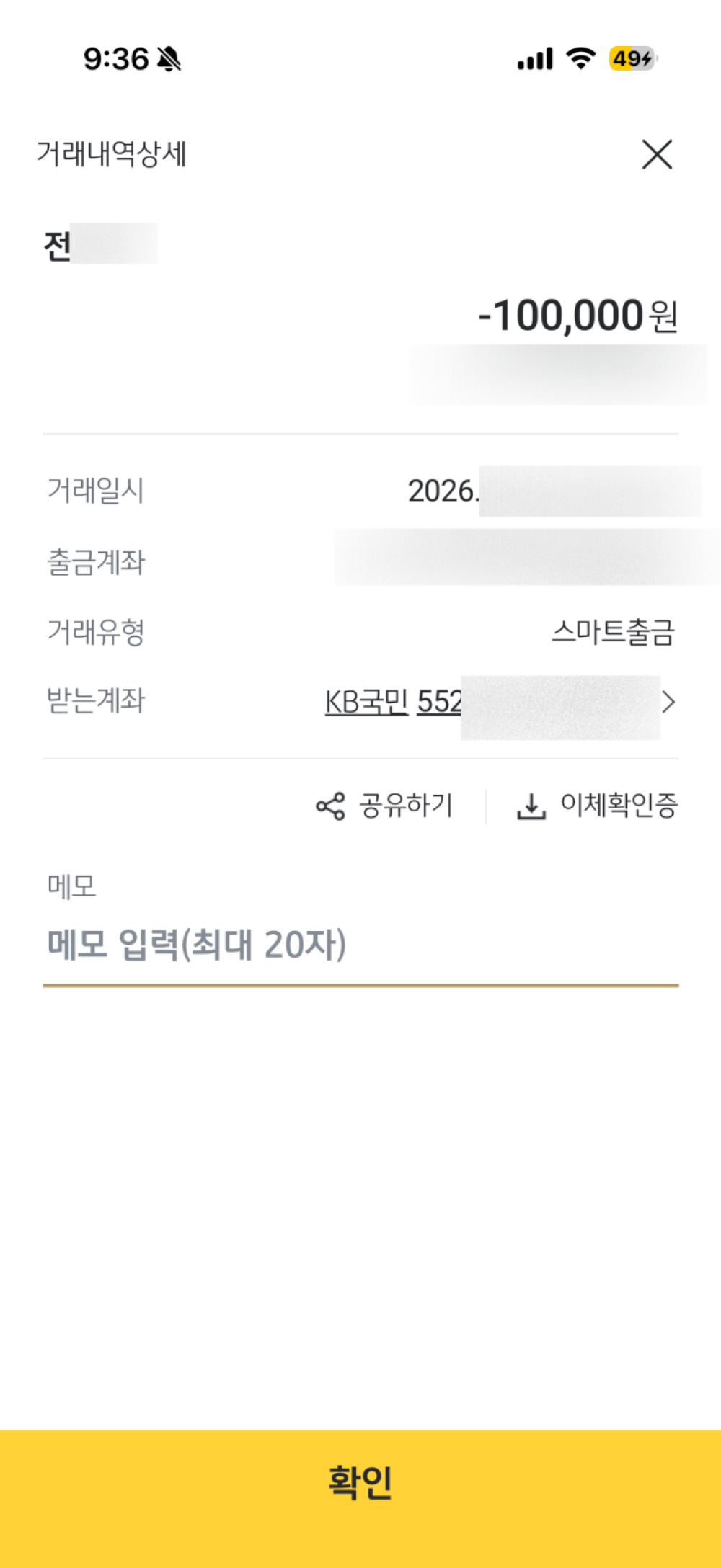Tap the 스마트출금 transaction type value
Image resolution: width=721 pixels, height=1568 pixels.
[x=613, y=632]
